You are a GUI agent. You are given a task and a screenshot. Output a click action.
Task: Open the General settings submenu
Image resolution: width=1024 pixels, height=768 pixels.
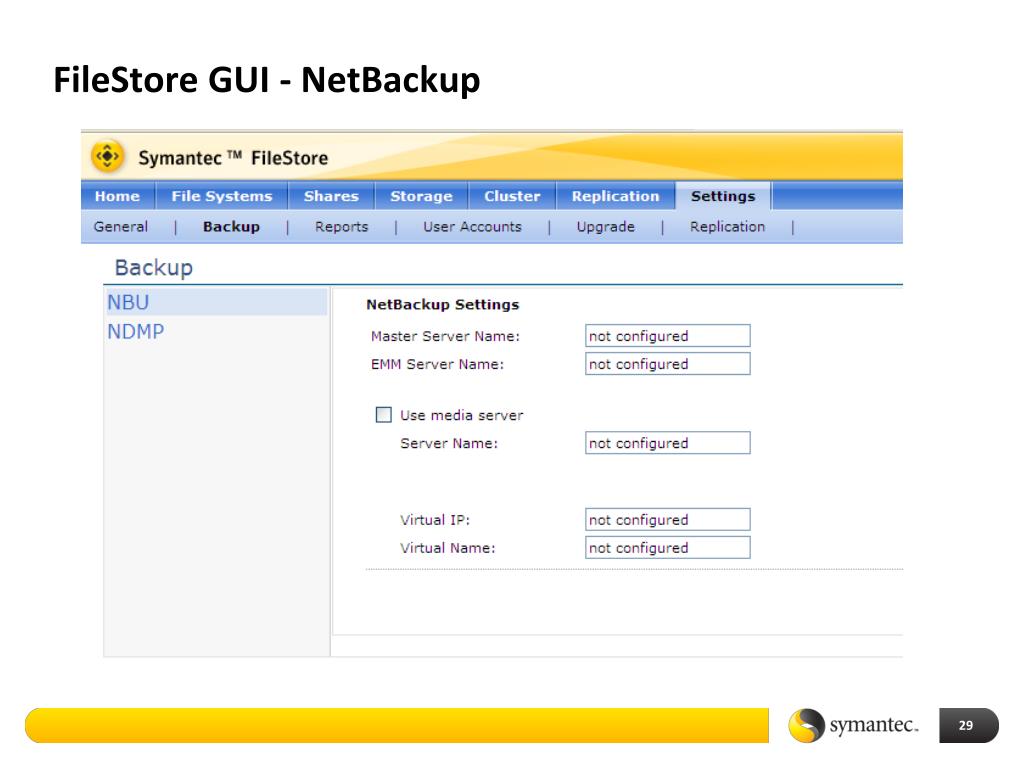coord(121,227)
